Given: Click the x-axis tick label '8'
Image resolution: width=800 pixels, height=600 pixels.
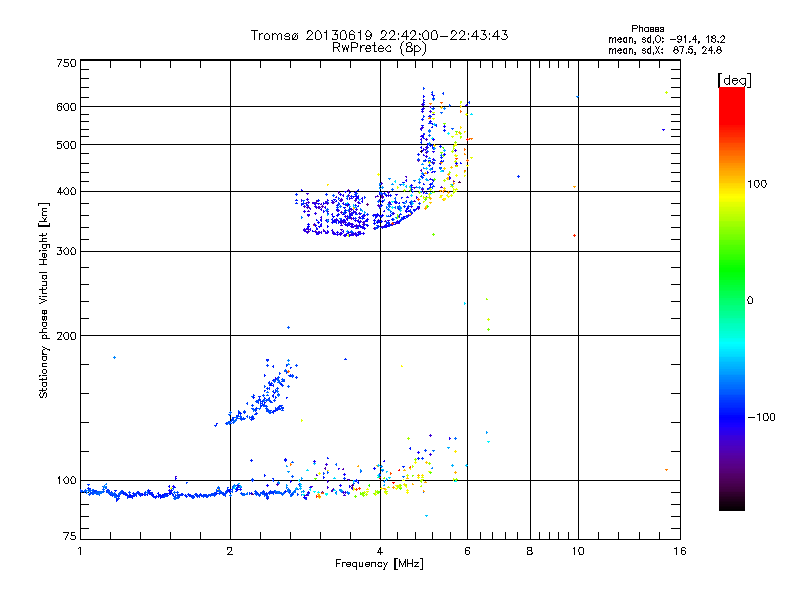Looking at the screenshot, I should (530, 551).
